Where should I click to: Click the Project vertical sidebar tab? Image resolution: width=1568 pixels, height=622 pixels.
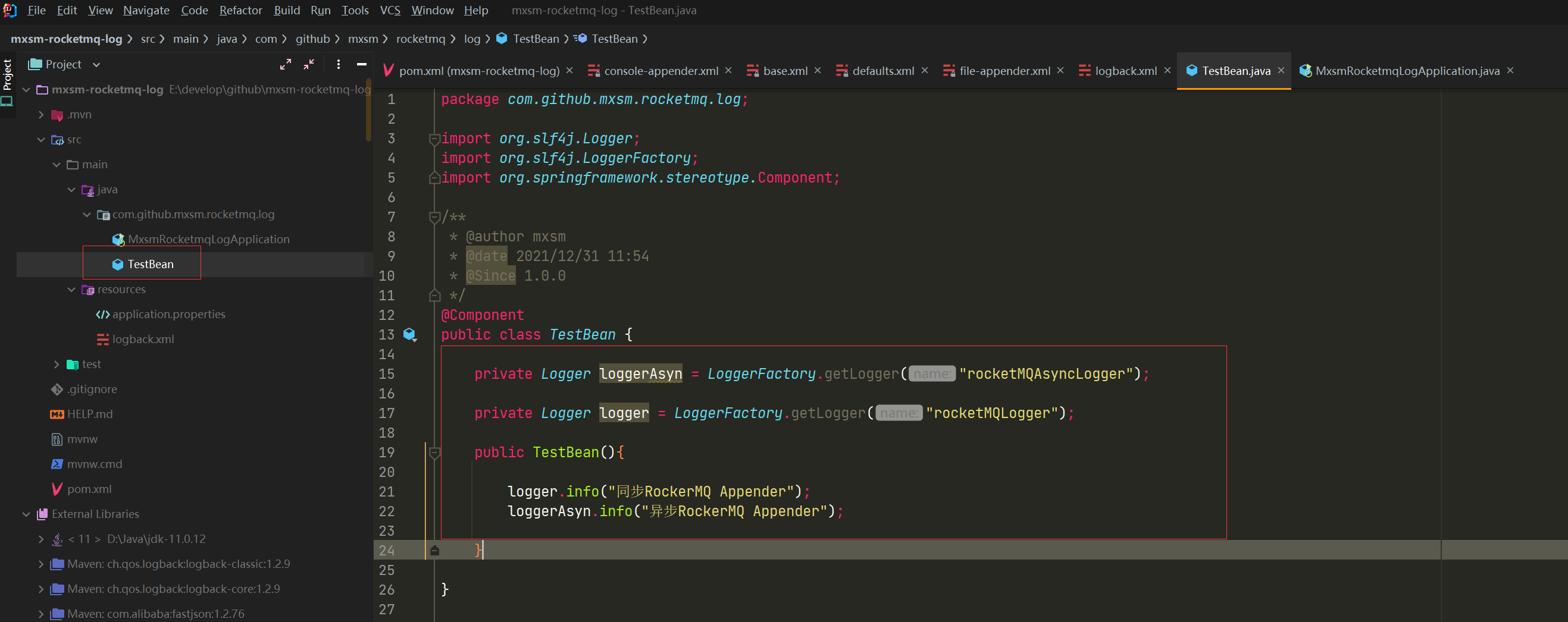(7, 74)
